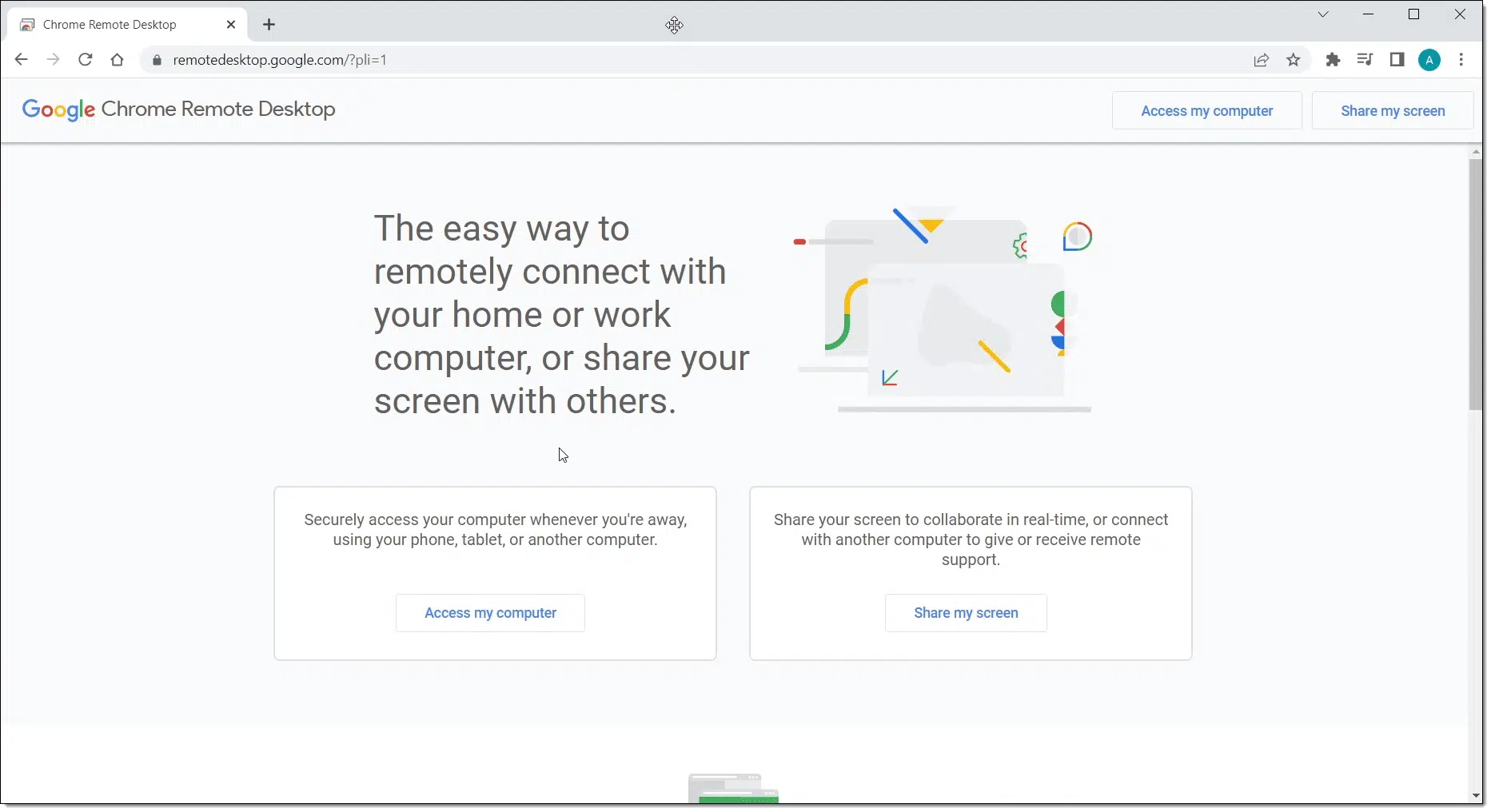Image resolution: width=1491 pixels, height=812 pixels.
Task: Open the media controls icon
Action: click(x=1365, y=60)
